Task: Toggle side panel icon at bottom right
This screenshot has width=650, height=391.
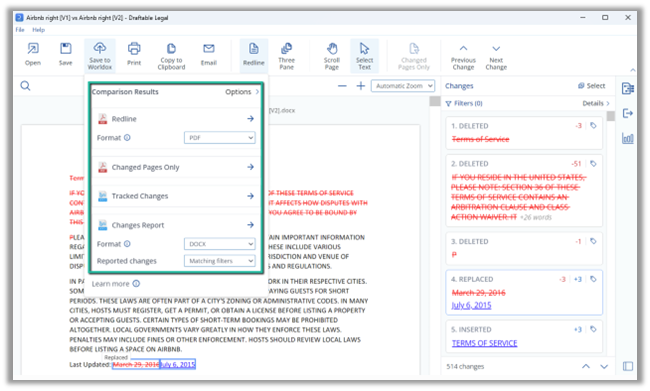Action: (x=628, y=366)
